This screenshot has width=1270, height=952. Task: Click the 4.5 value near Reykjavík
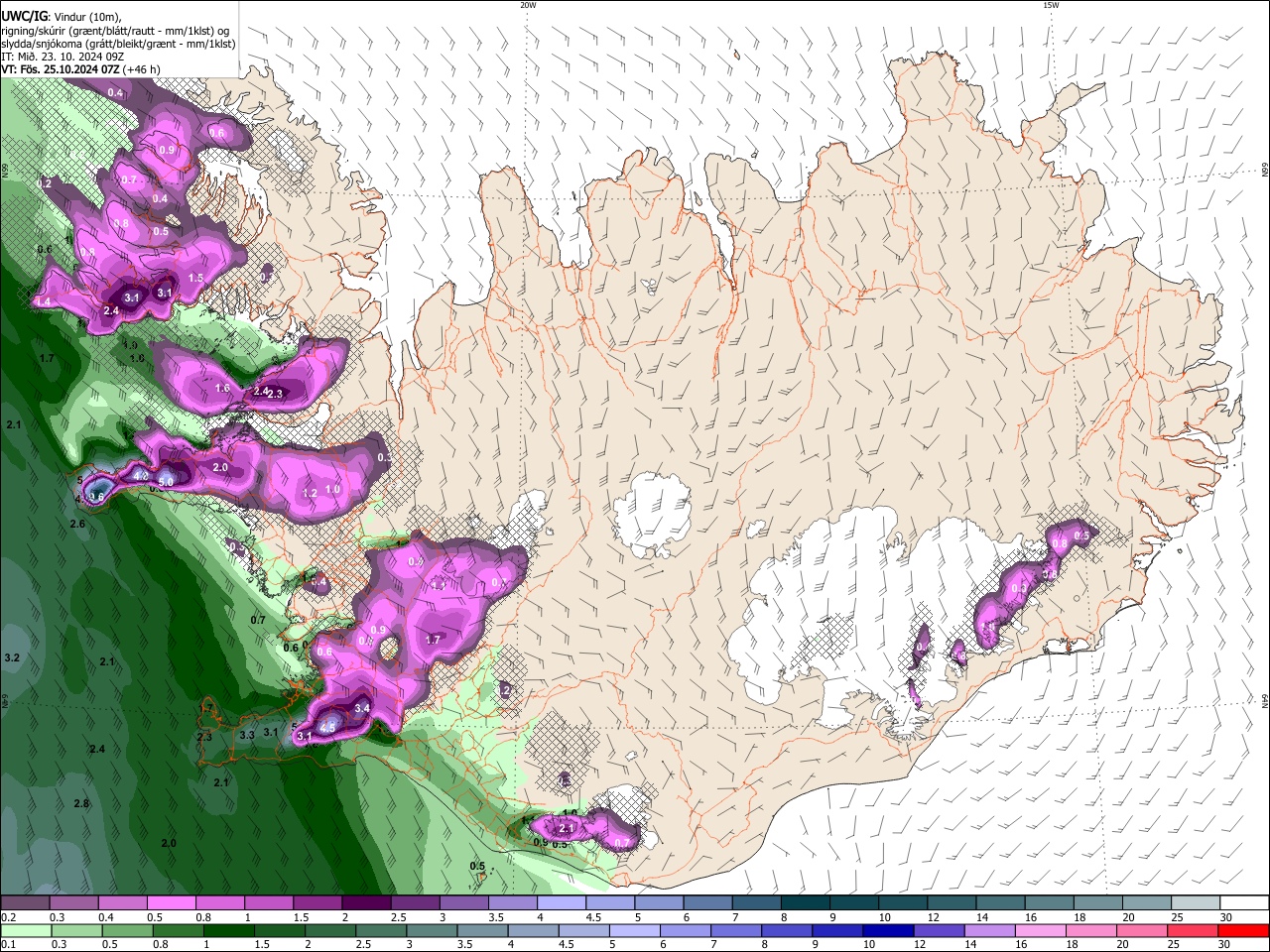[x=329, y=728]
